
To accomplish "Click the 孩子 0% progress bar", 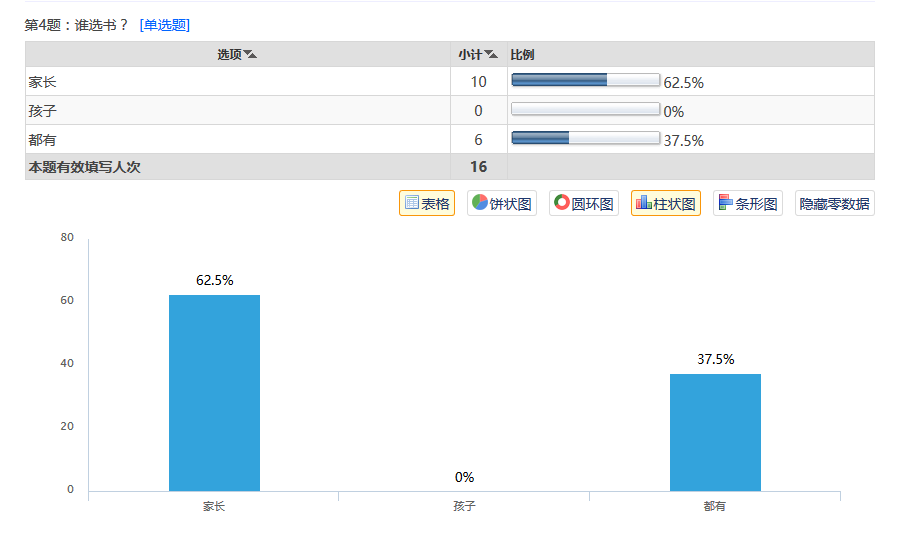I will 585,109.
